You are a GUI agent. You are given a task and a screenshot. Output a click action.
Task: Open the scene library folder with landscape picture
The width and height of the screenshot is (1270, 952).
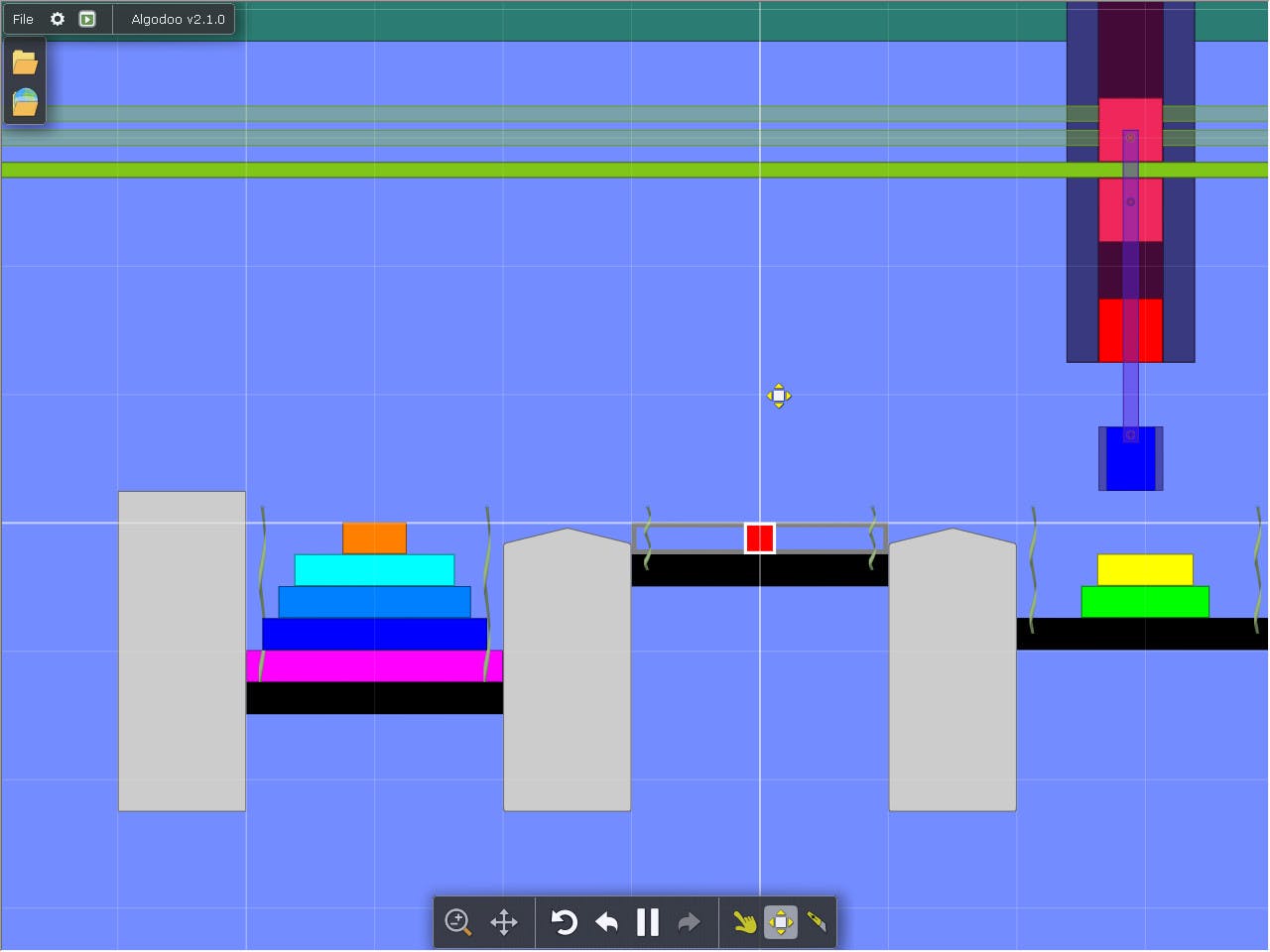point(25,102)
